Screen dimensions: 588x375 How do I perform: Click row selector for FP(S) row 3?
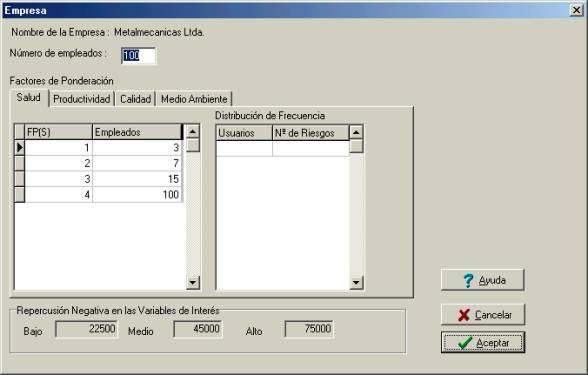point(20,179)
